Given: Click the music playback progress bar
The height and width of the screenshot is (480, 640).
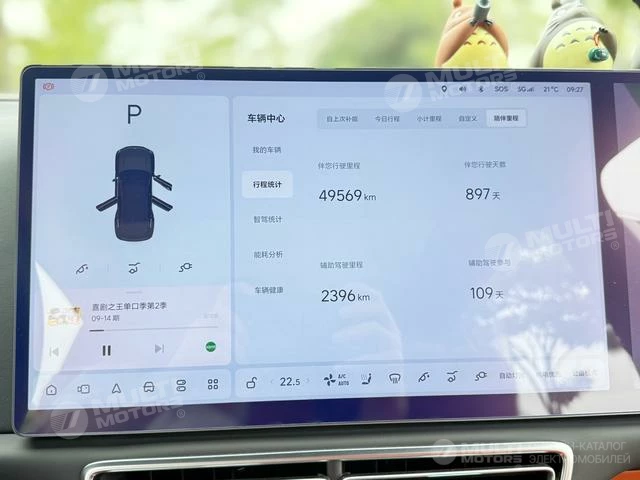Looking at the screenshot, I should point(150,328).
